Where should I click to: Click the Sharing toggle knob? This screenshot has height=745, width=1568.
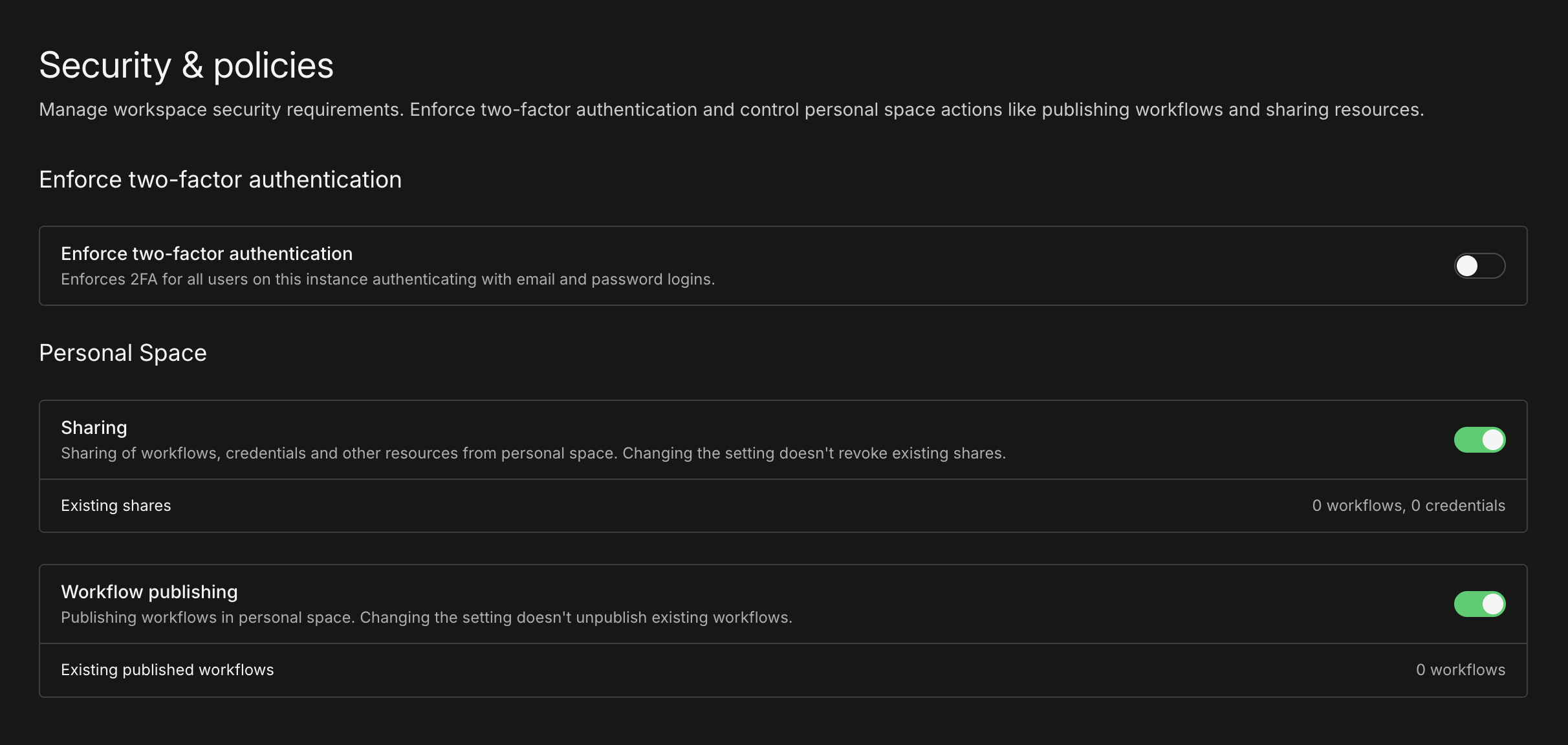point(1492,439)
